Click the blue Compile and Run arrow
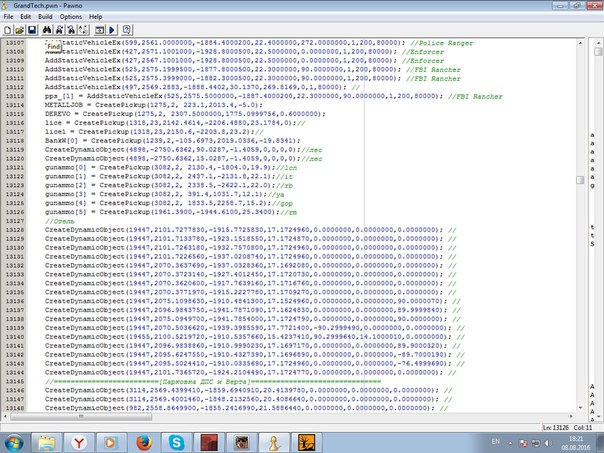 point(112,30)
